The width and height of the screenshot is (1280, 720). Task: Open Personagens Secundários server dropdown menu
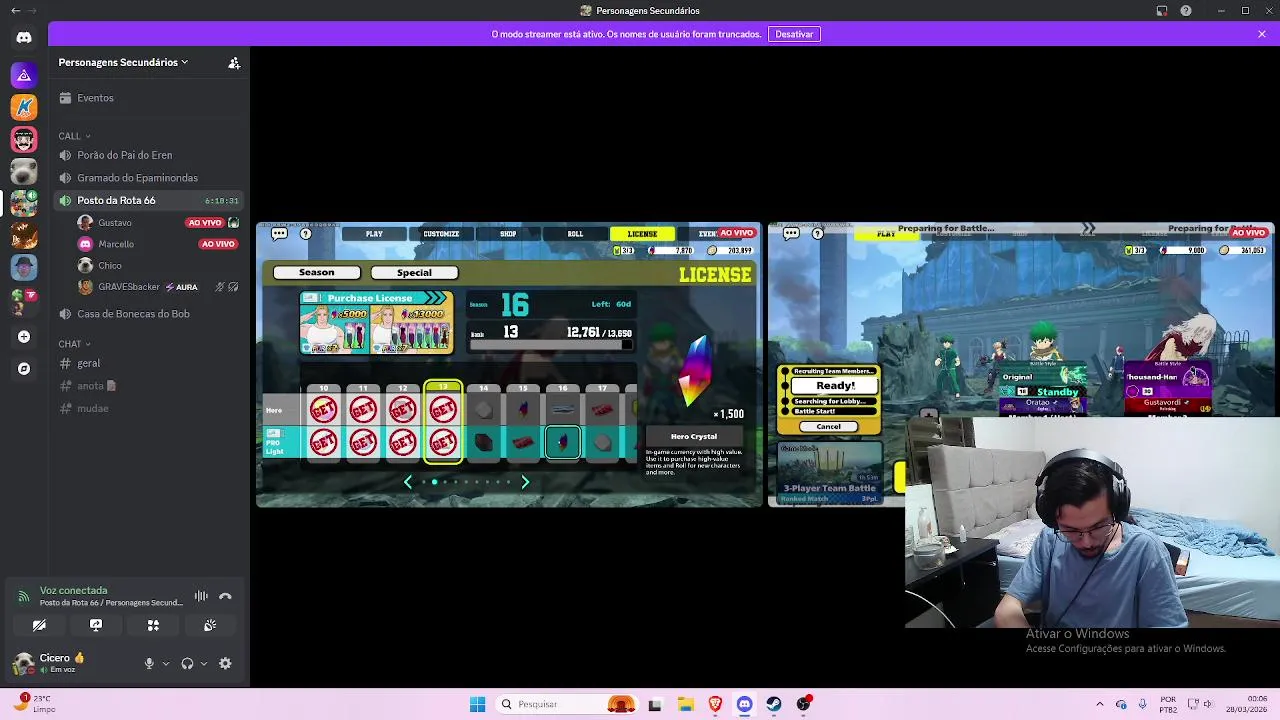point(123,62)
